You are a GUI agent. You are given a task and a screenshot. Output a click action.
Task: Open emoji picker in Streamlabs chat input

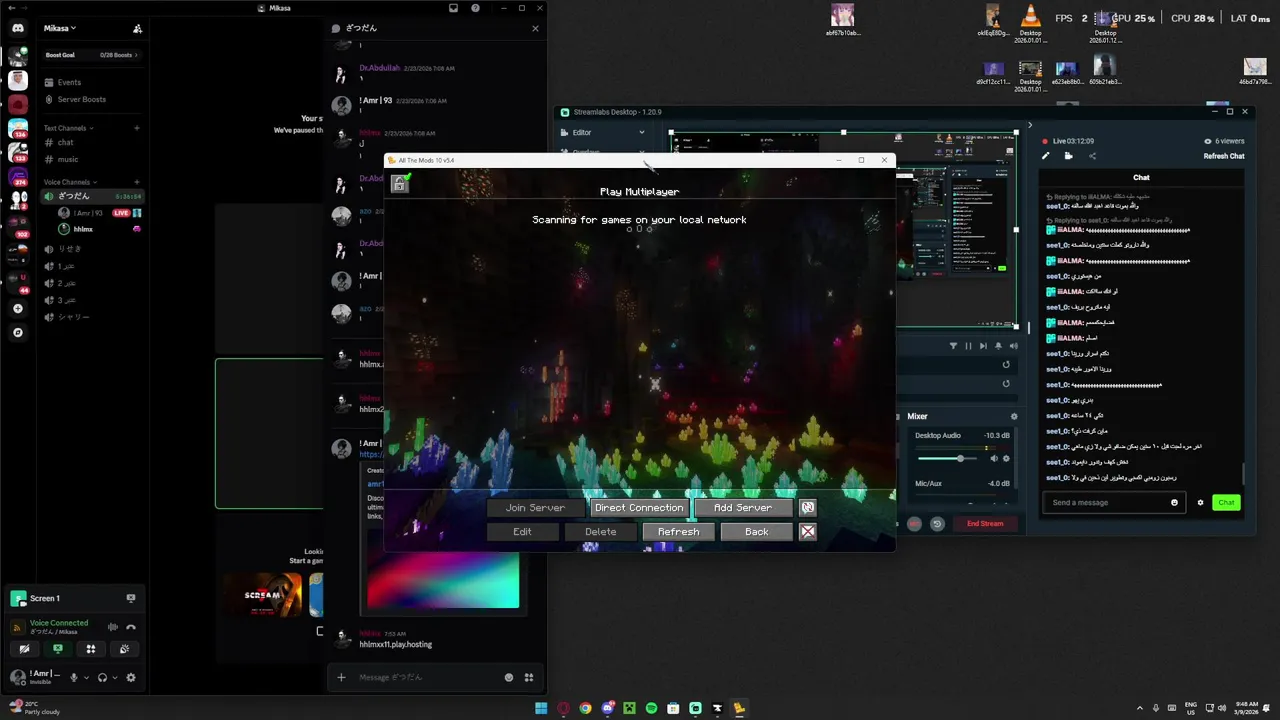[x=1174, y=503]
